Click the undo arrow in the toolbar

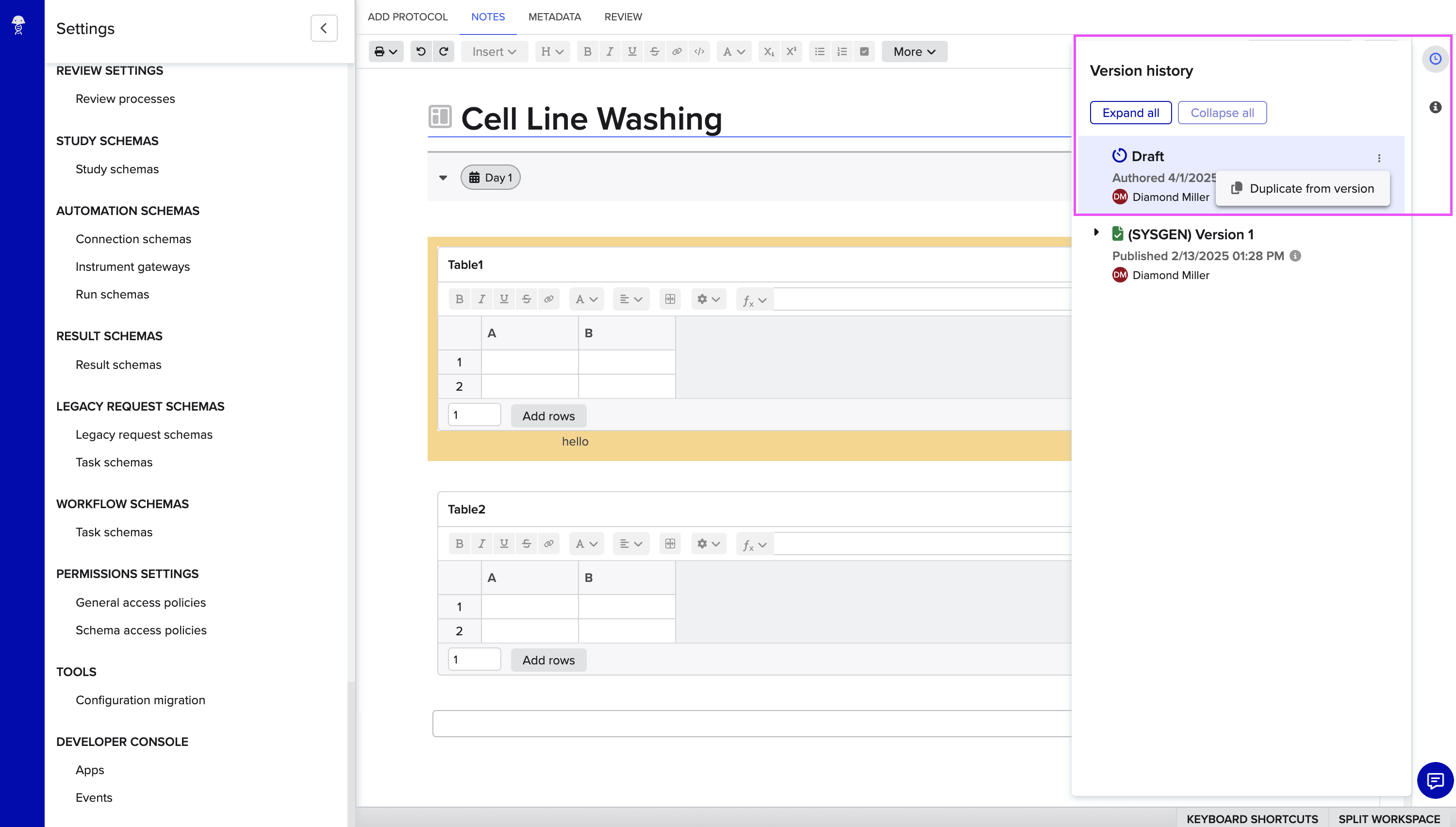click(x=421, y=51)
